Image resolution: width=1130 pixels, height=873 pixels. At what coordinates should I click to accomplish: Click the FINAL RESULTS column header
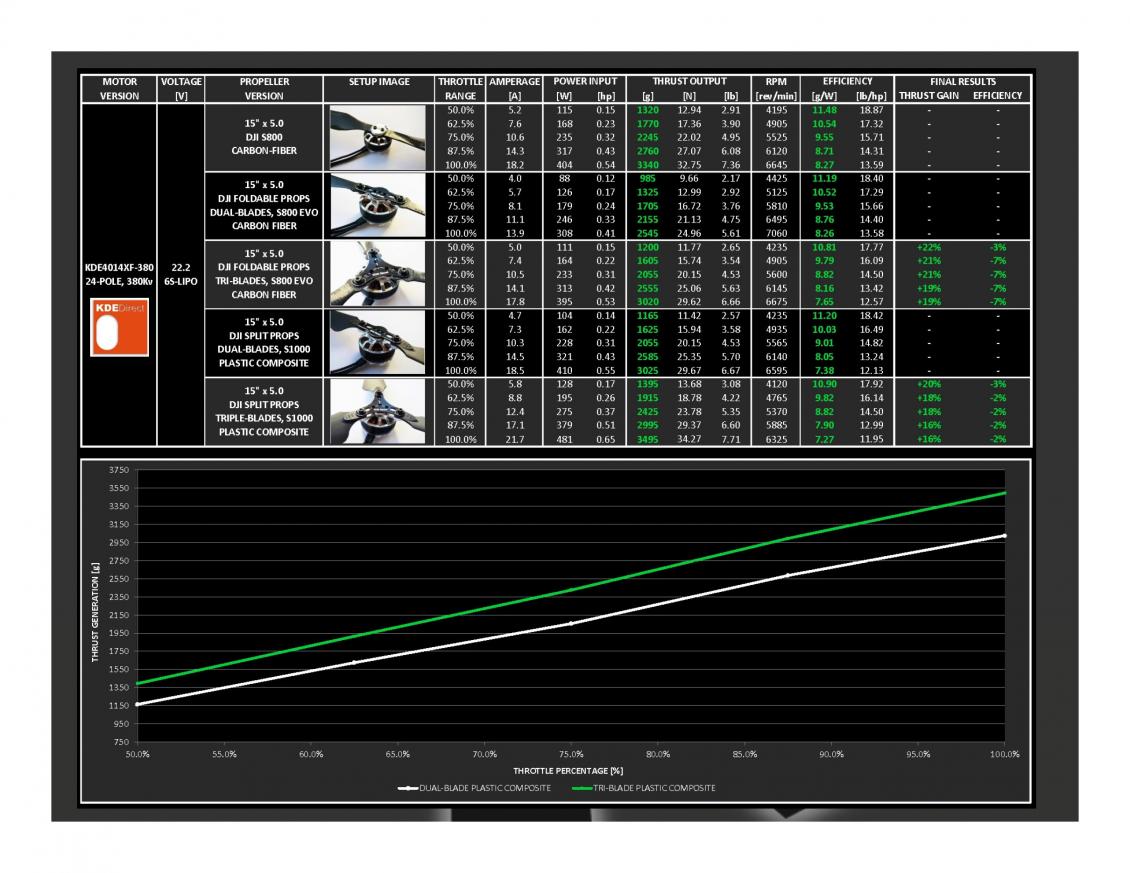(960, 82)
